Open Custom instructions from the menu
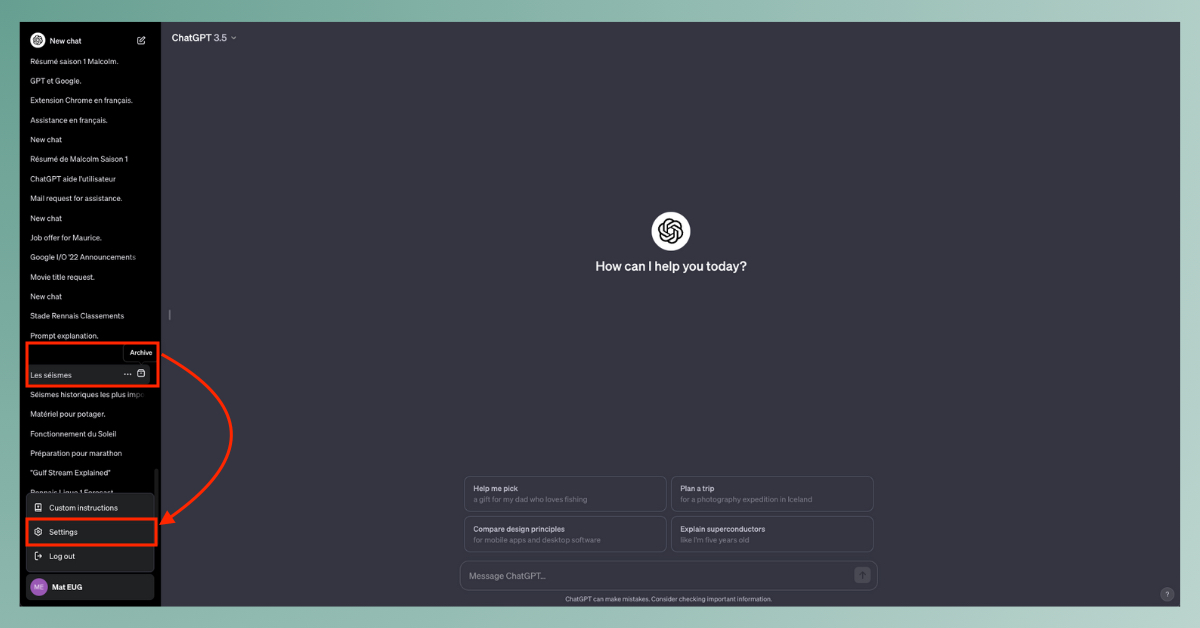1200x628 pixels. [x=90, y=508]
